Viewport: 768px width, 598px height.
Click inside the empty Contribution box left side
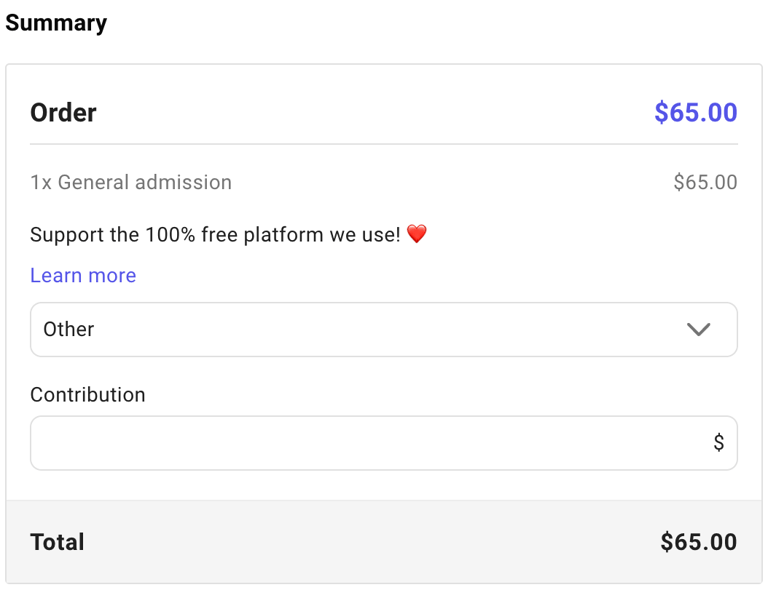click(196, 443)
